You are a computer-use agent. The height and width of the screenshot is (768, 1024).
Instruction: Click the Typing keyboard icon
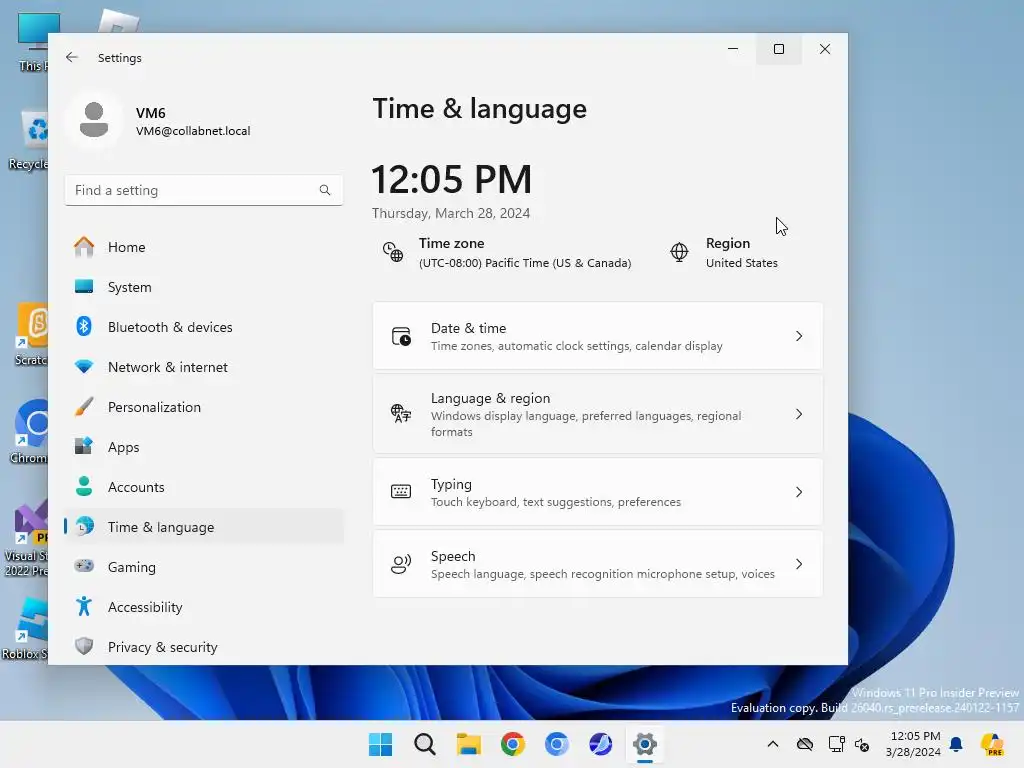point(401,492)
